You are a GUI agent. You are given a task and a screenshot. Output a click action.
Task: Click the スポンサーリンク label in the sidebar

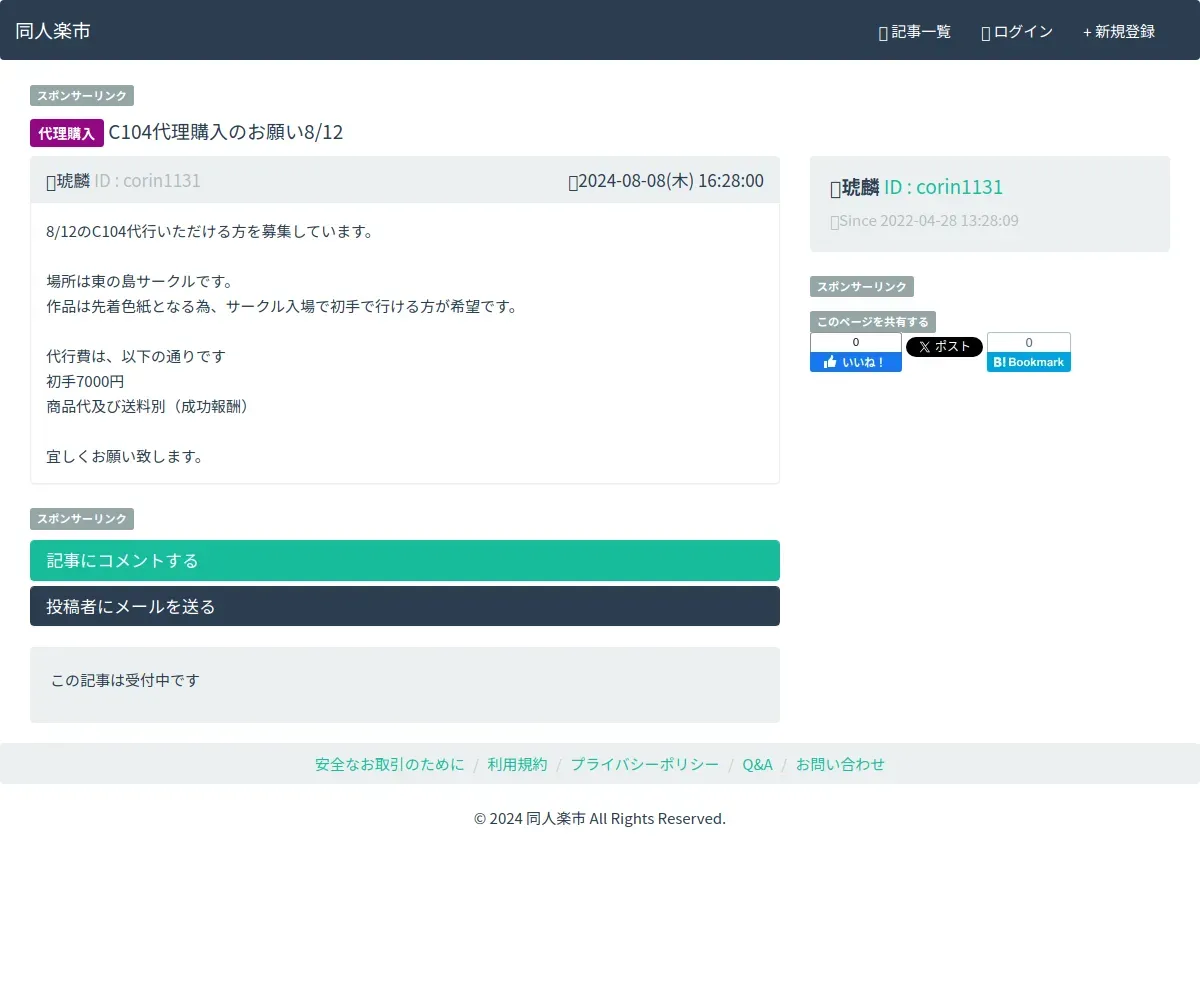(x=862, y=287)
